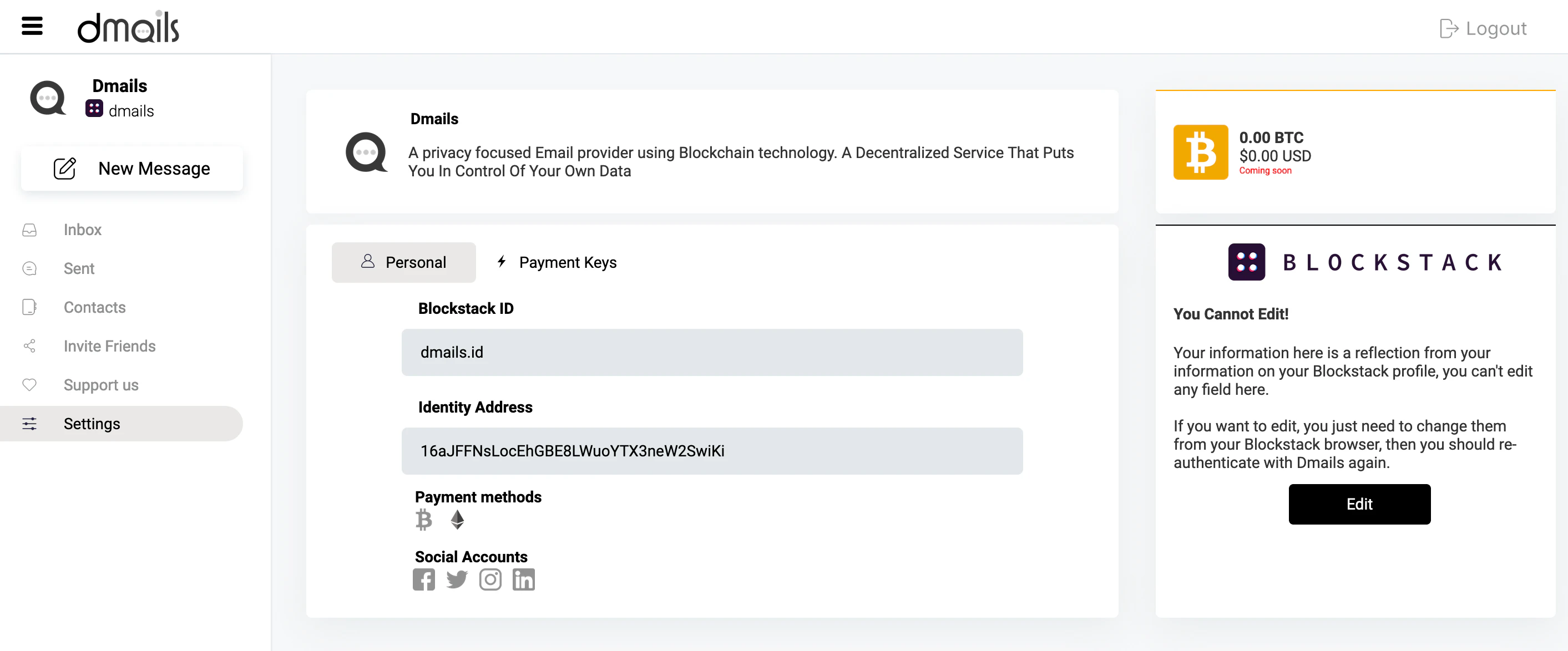
Task: Click the Ethereum payment method icon
Action: point(457,520)
